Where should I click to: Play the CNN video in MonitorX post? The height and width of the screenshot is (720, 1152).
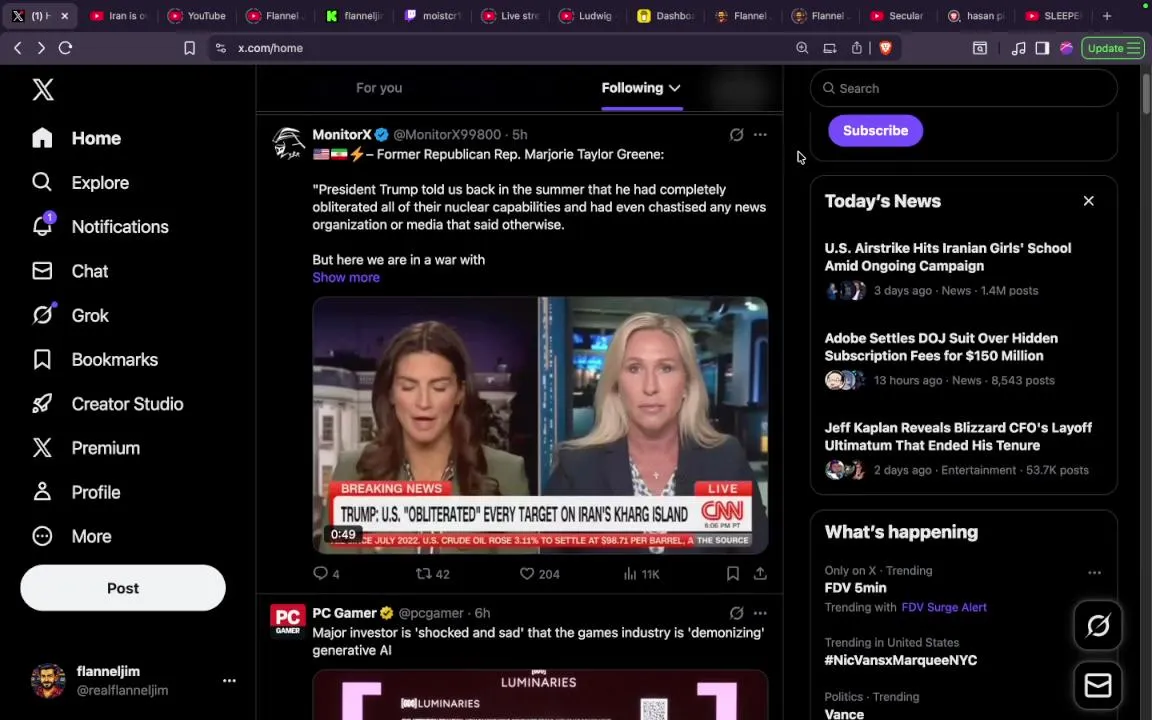(x=540, y=425)
